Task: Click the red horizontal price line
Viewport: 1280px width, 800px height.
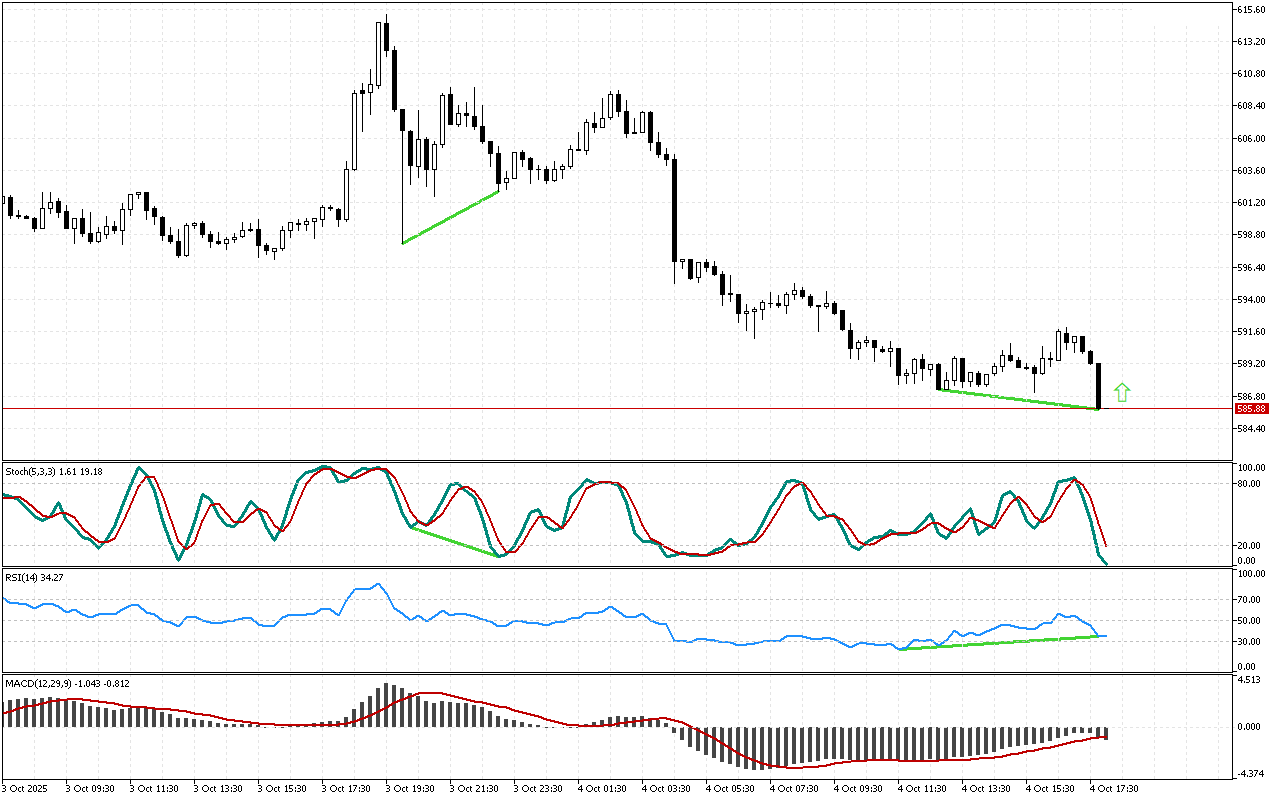Action: coord(600,408)
